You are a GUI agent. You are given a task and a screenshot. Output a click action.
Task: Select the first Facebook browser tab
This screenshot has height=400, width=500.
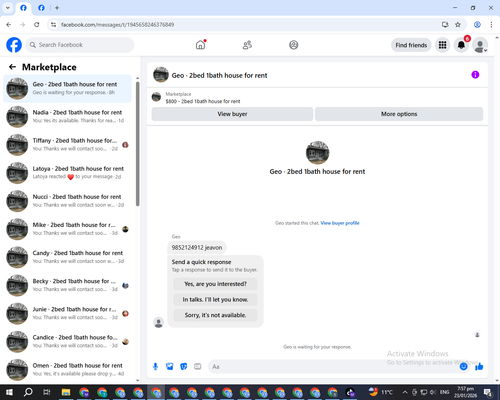[23, 8]
